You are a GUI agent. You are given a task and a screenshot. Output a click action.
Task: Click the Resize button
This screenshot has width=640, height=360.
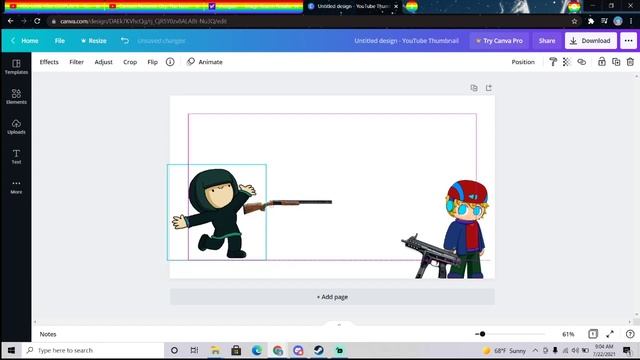94,40
